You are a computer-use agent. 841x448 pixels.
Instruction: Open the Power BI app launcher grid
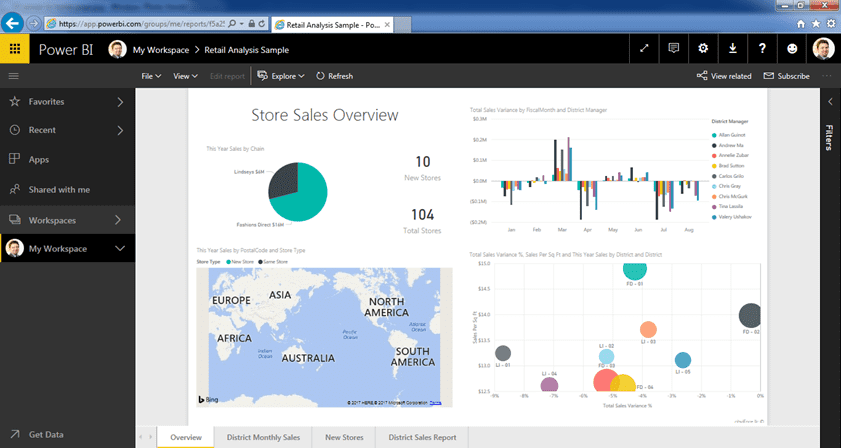click(x=14, y=49)
